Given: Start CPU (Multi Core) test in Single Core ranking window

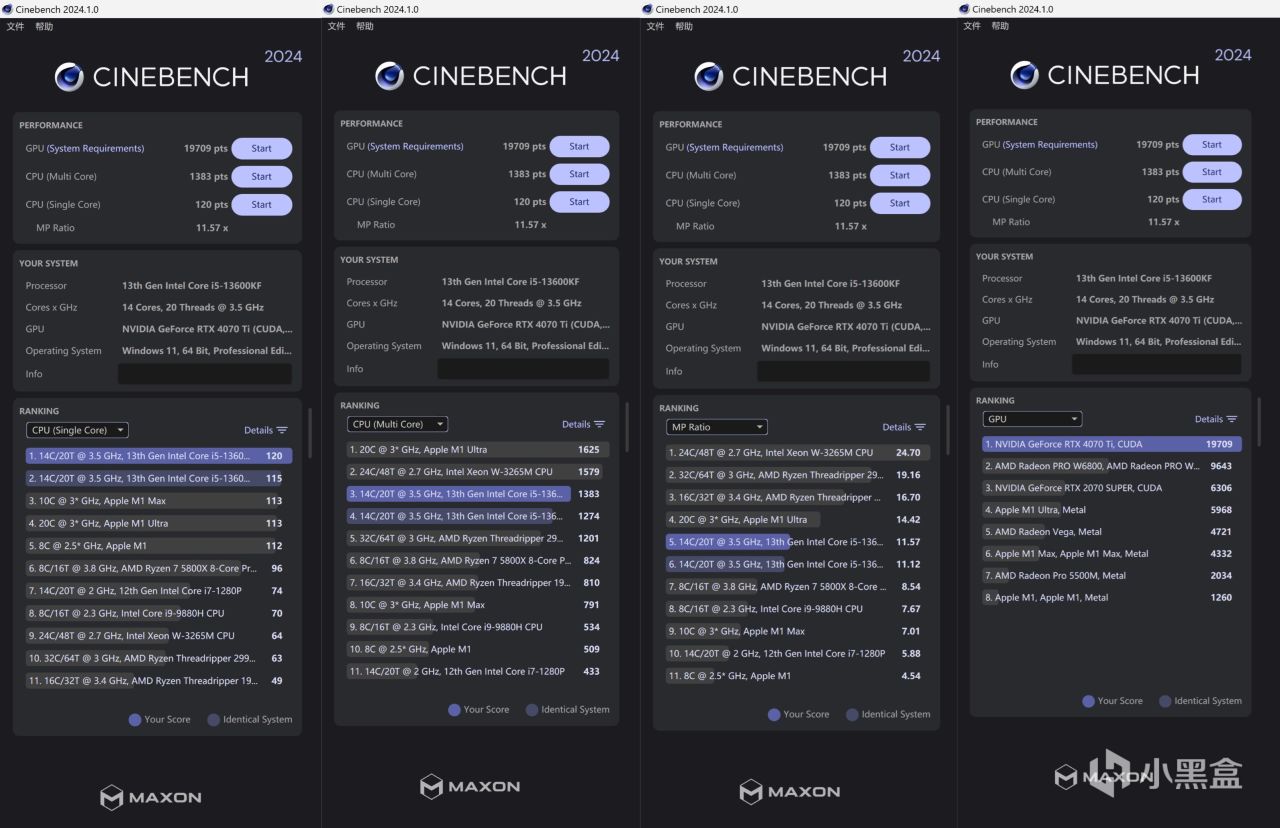Looking at the screenshot, I should click(262, 177).
